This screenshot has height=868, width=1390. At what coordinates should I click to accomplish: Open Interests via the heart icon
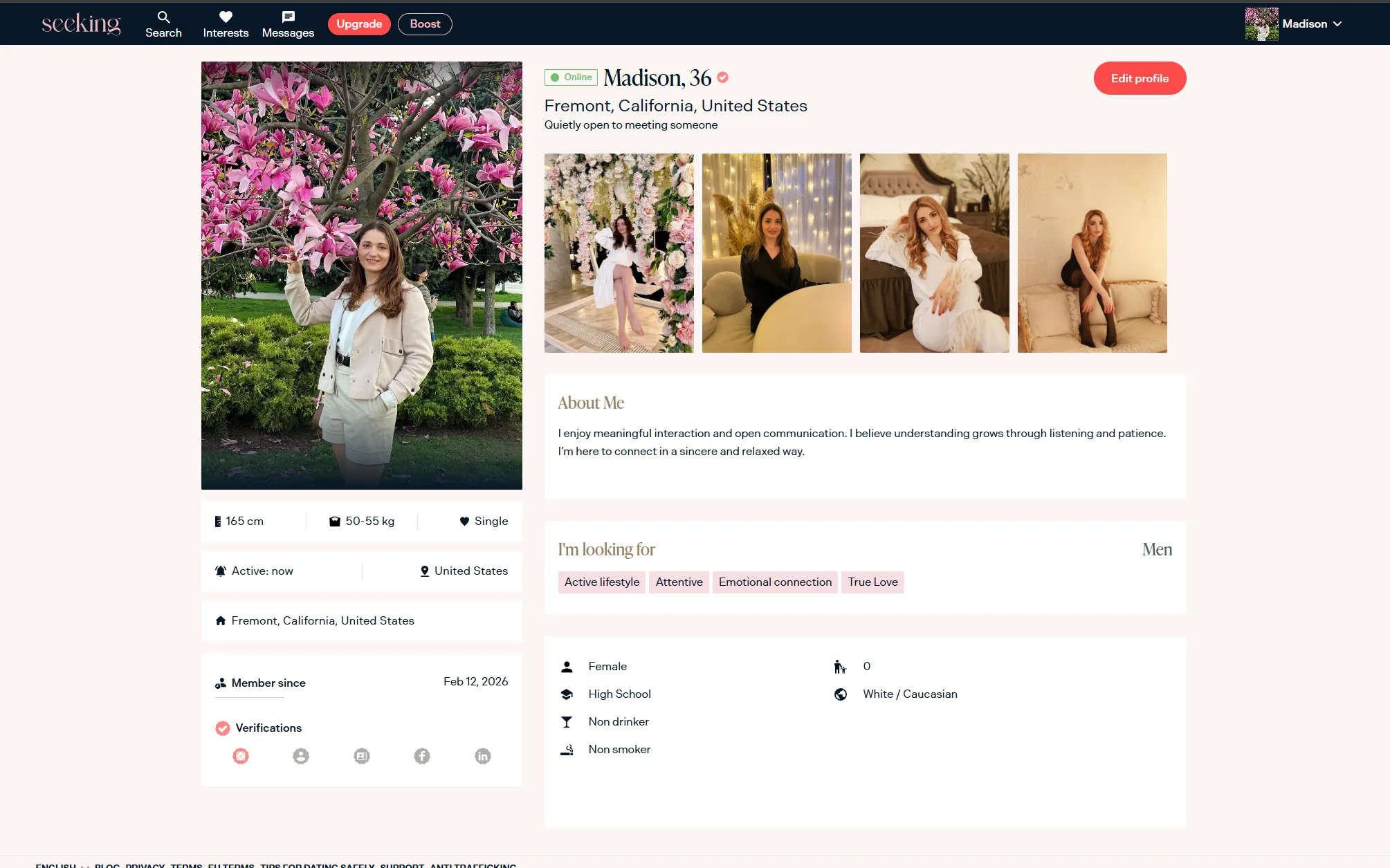coord(226,17)
